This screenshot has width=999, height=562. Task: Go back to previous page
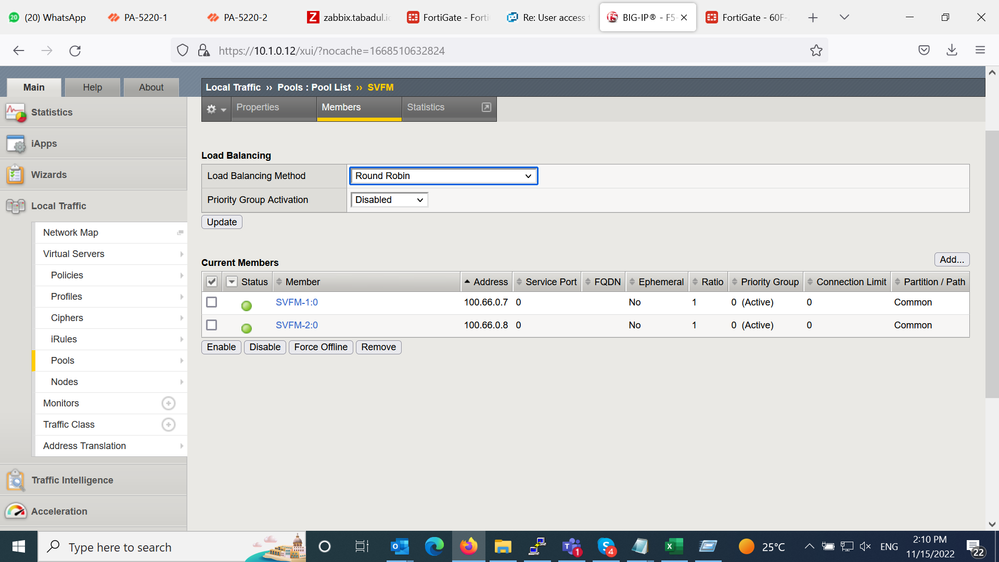pyautogui.click(x=18, y=50)
